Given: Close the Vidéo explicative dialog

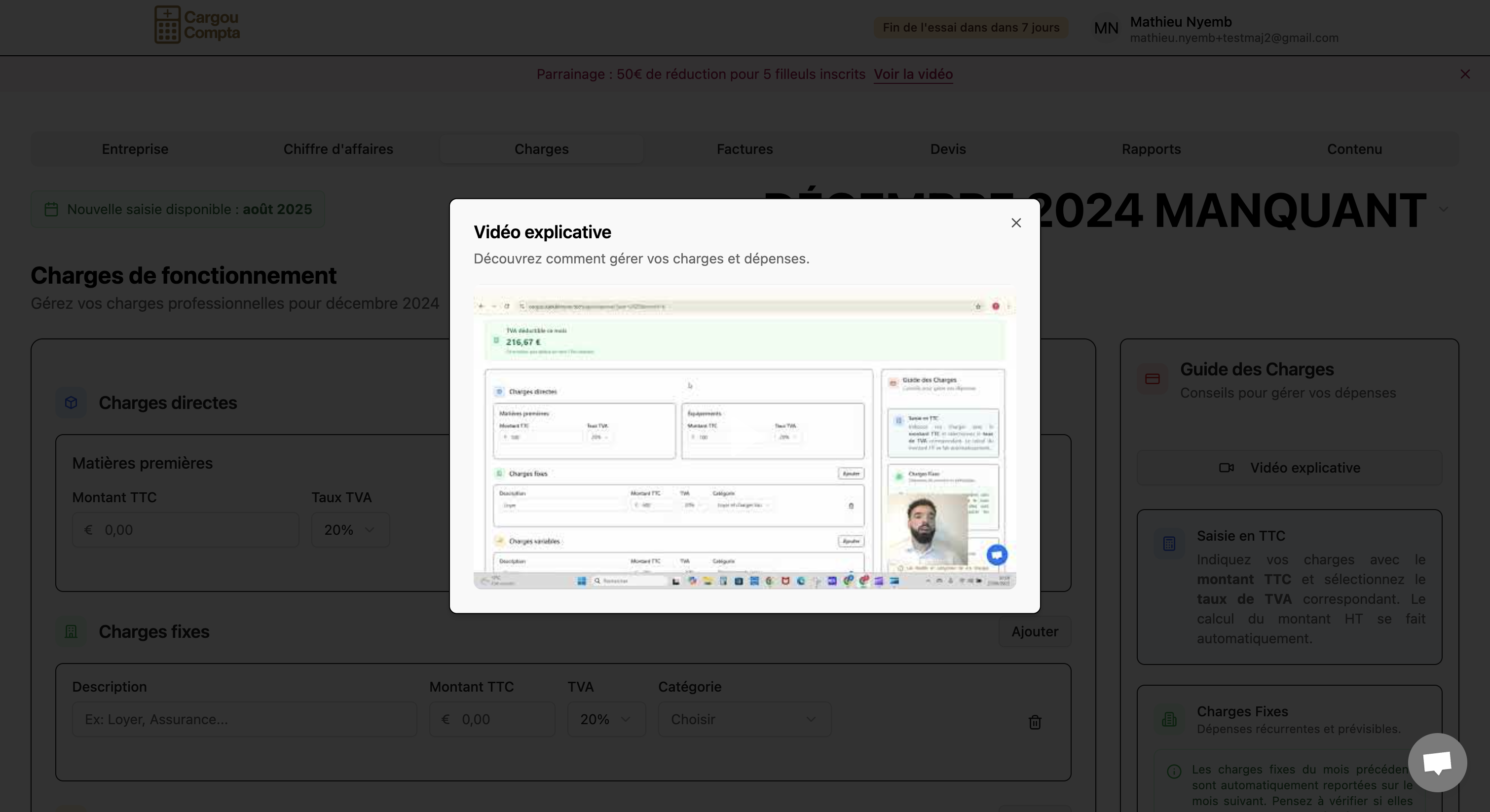Looking at the screenshot, I should click(1016, 222).
